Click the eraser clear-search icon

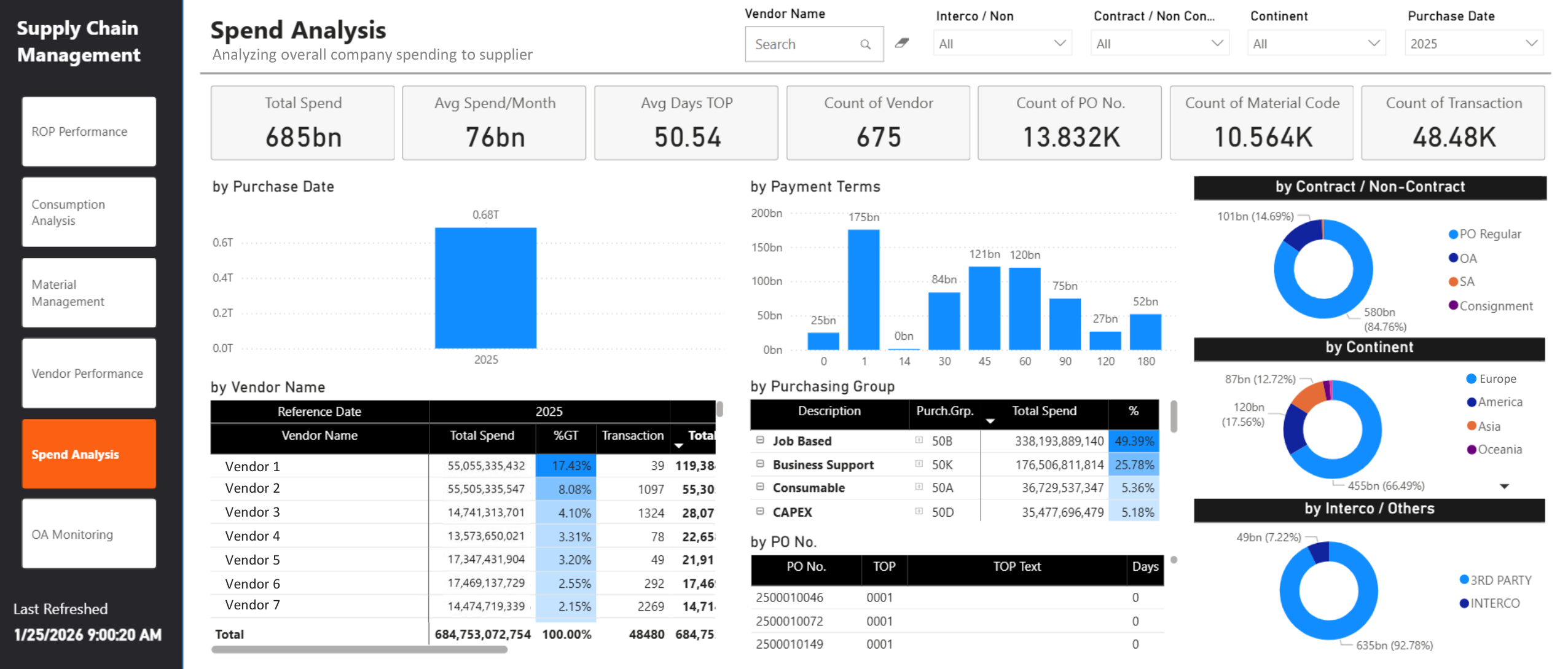[901, 43]
